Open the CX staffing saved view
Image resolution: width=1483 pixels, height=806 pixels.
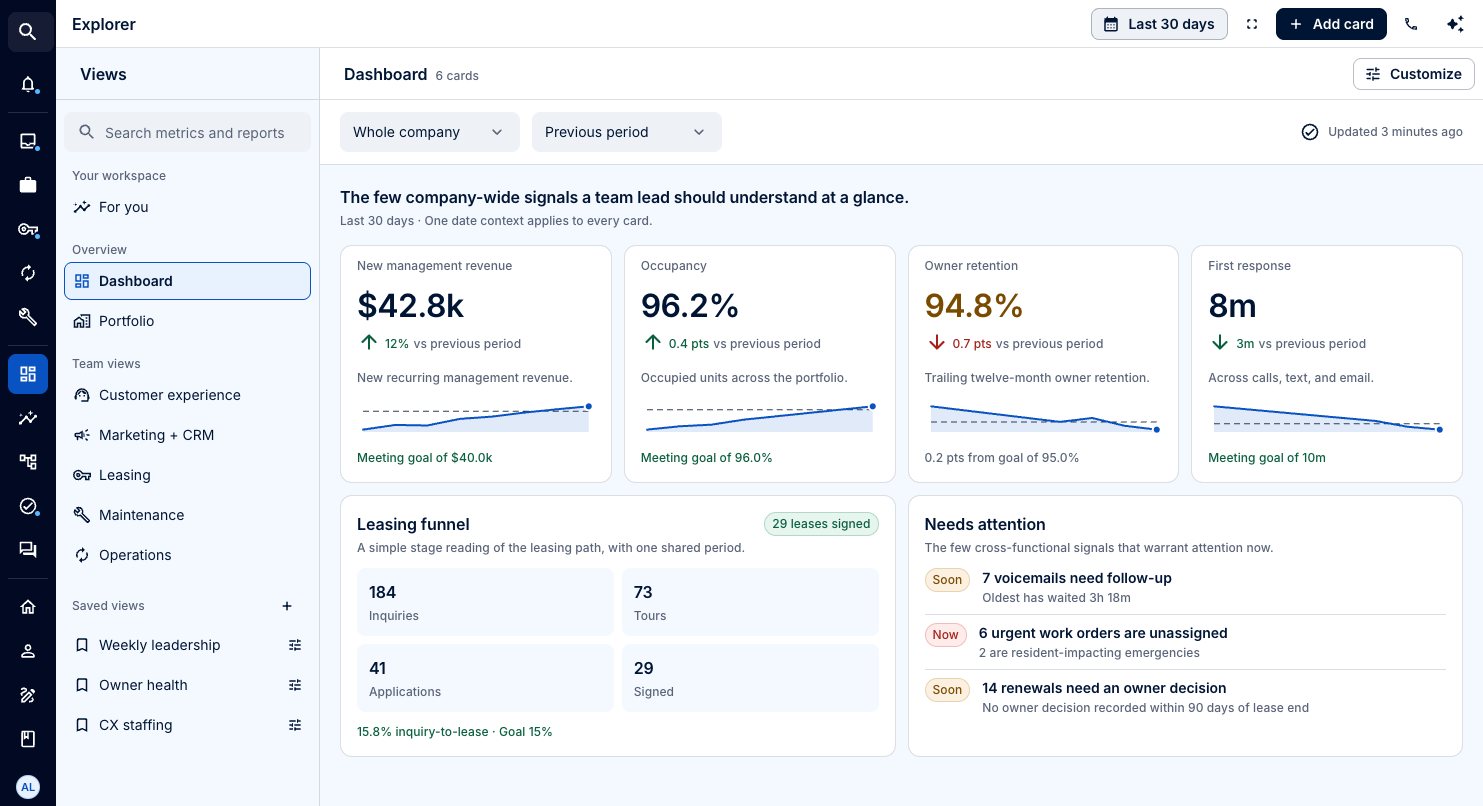(x=136, y=725)
